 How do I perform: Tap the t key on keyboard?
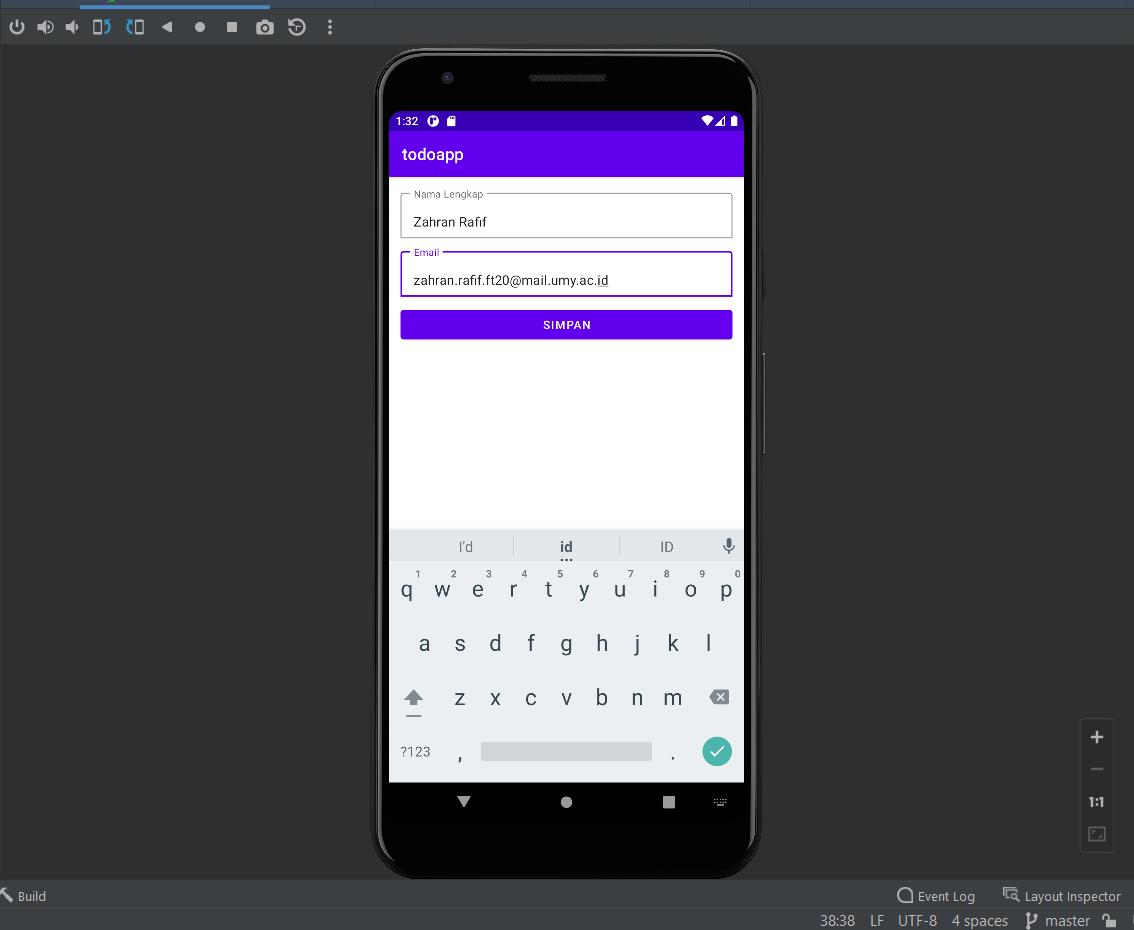pyautogui.click(x=549, y=589)
